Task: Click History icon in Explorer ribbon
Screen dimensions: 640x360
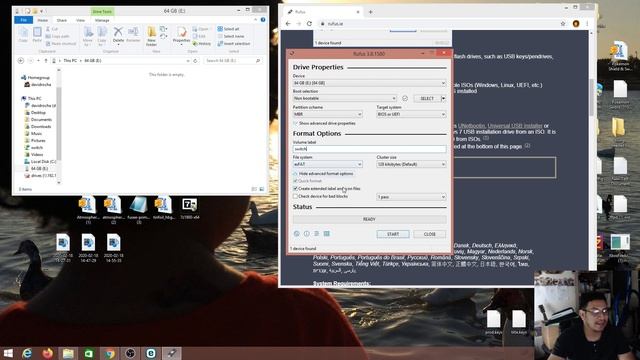Action: tap(202, 44)
